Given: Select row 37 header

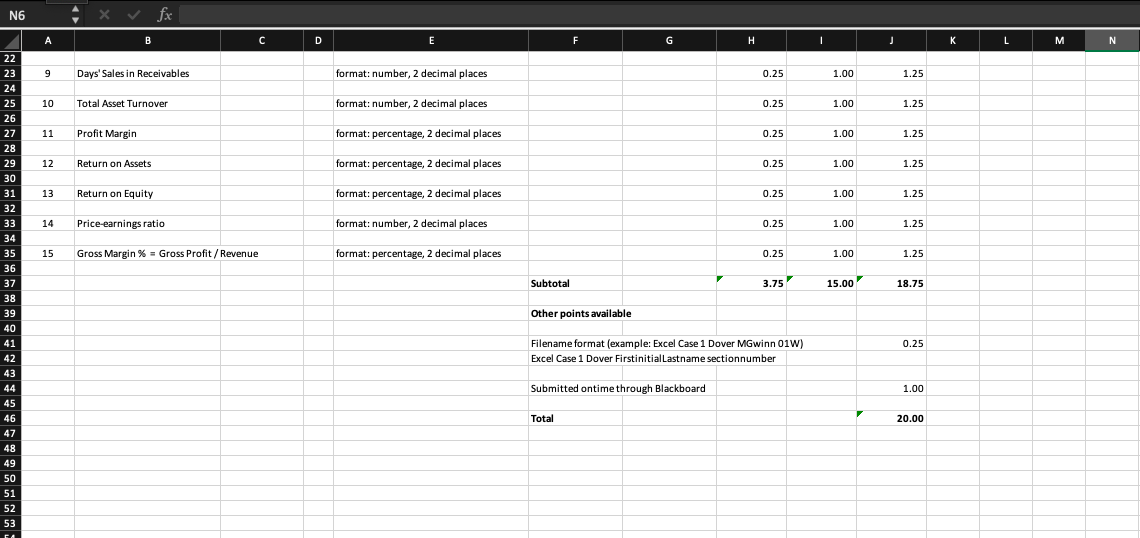Looking at the screenshot, I should tap(10, 283).
